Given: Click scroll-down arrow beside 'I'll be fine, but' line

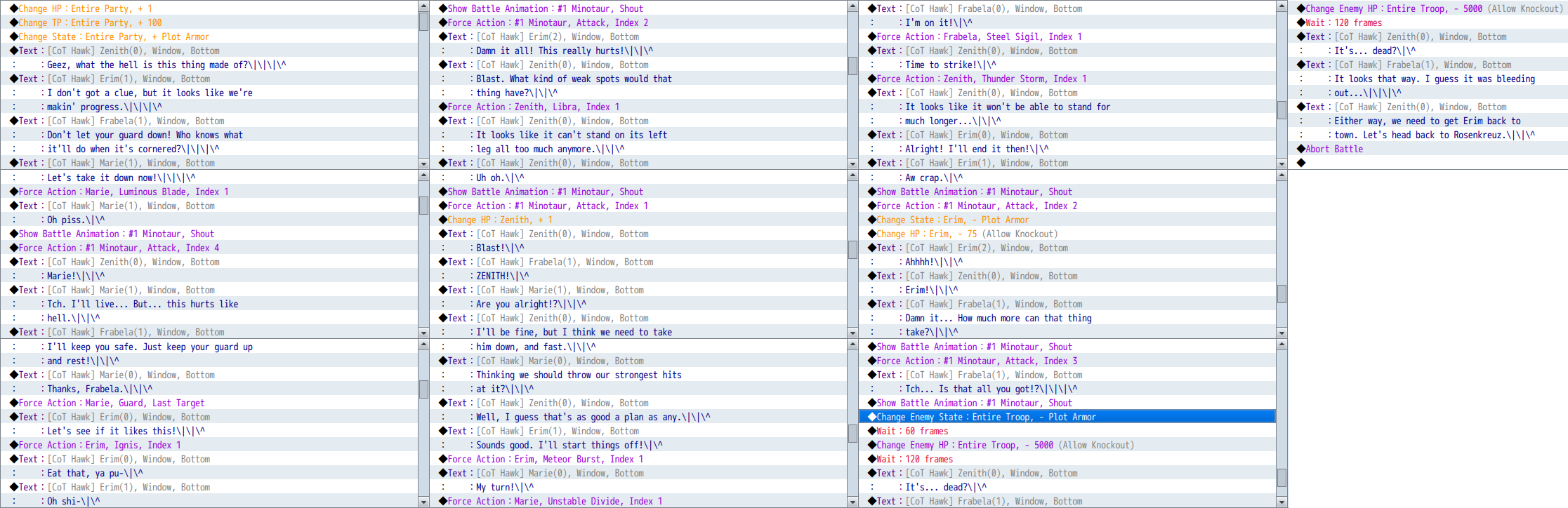Looking at the screenshot, I should (x=852, y=333).
